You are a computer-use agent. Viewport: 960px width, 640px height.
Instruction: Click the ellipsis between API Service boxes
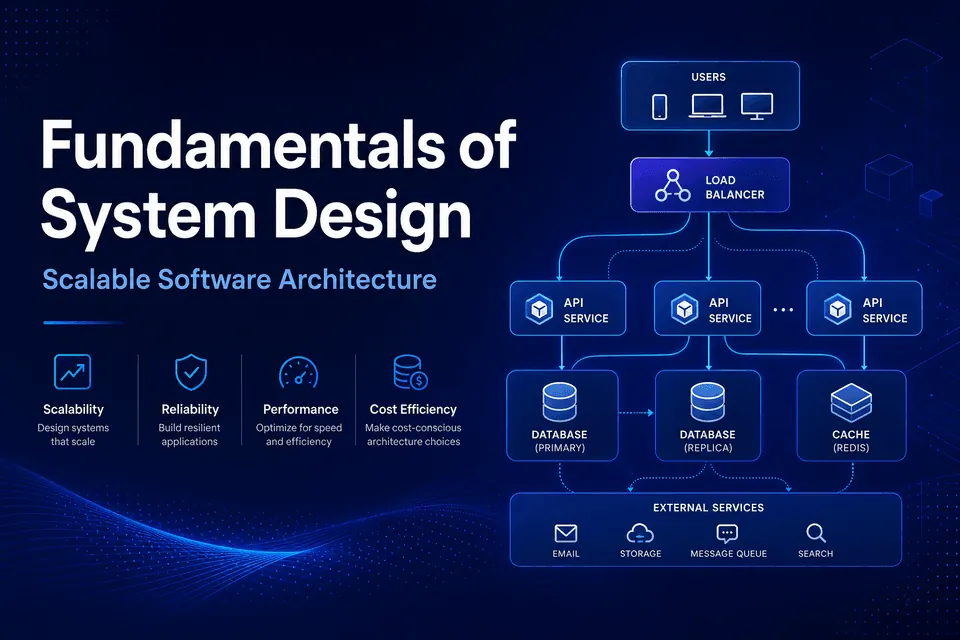pyautogui.click(x=783, y=310)
